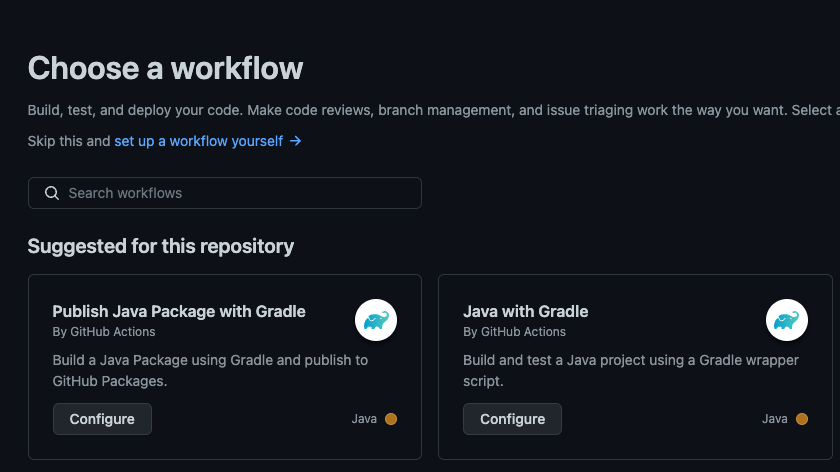Click the Search workflows input field
Image resolution: width=840 pixels, height=472 pixels.
pos(224,193)
